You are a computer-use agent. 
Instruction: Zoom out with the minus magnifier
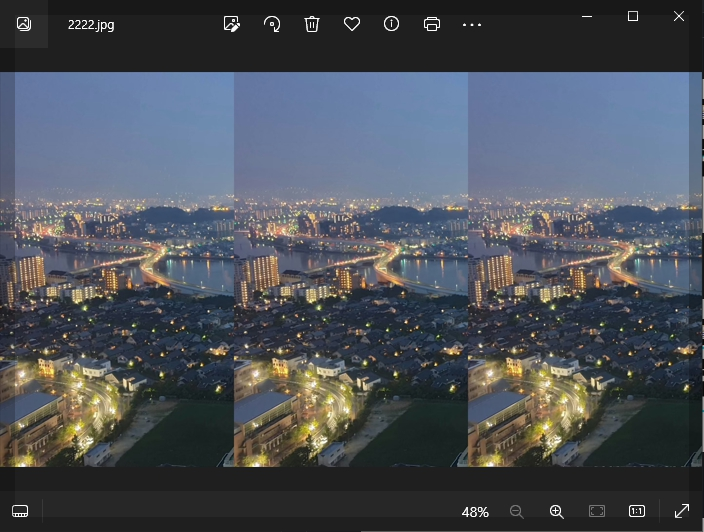(x=517, y=511)
